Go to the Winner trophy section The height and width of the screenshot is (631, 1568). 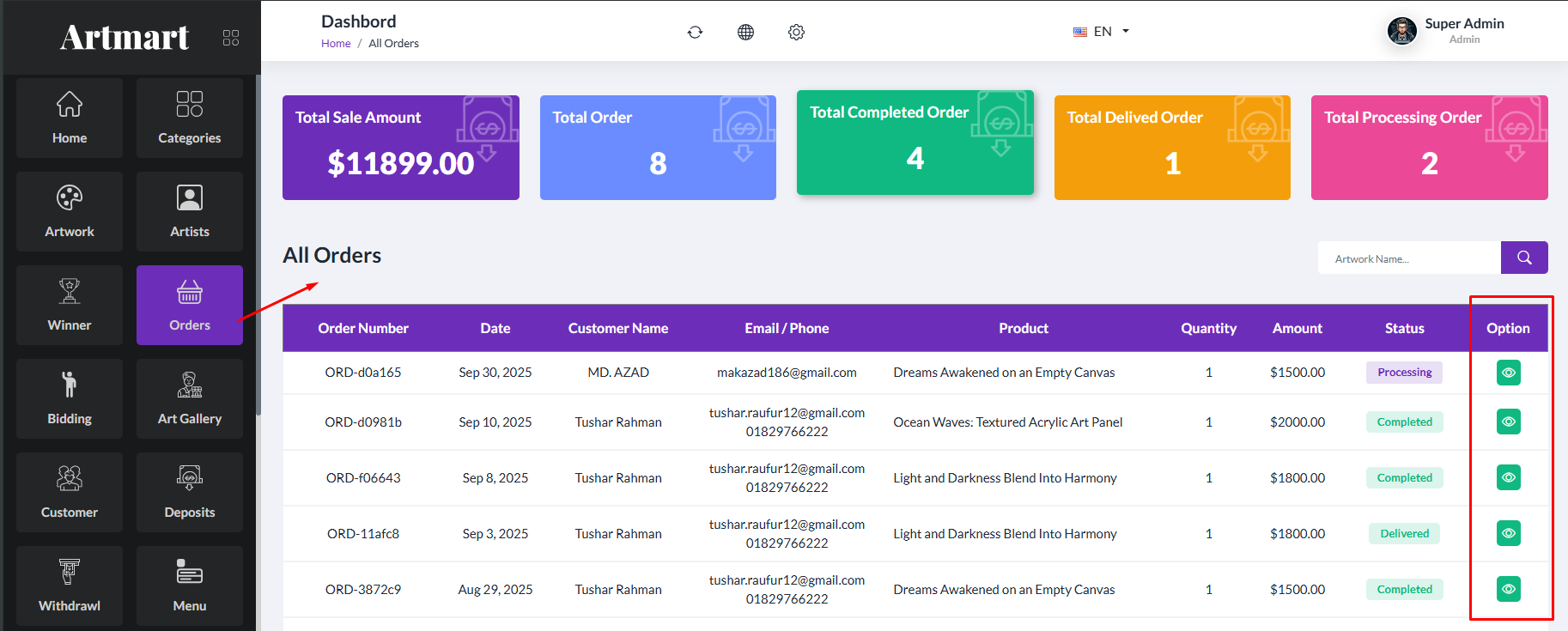point(70,305)
